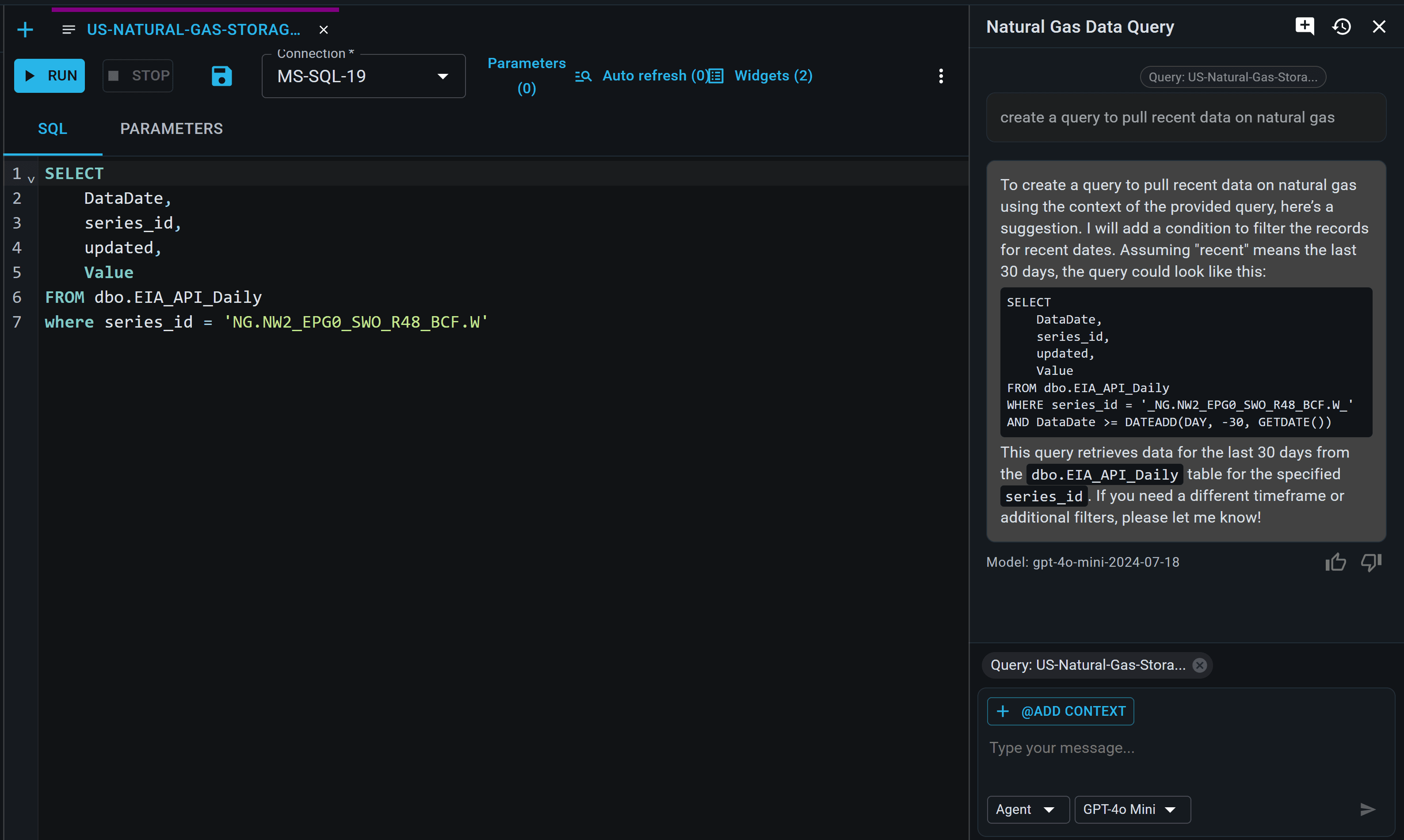Viewport: 1404px width, 840px height.
Task: Remove the attached Query context chip
Action: pos(1200,665)
